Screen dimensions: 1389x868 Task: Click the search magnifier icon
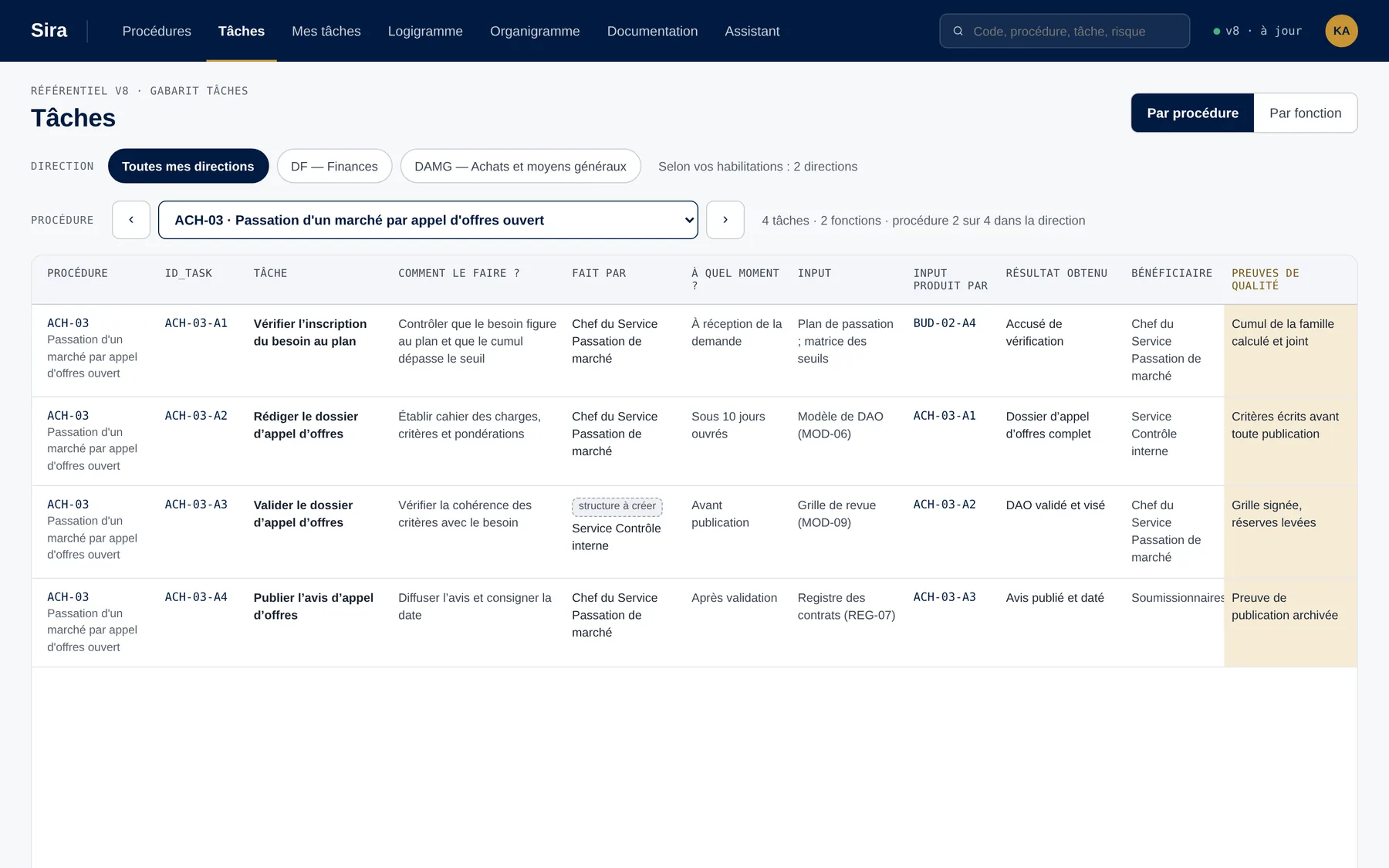[x=958, y=31]
